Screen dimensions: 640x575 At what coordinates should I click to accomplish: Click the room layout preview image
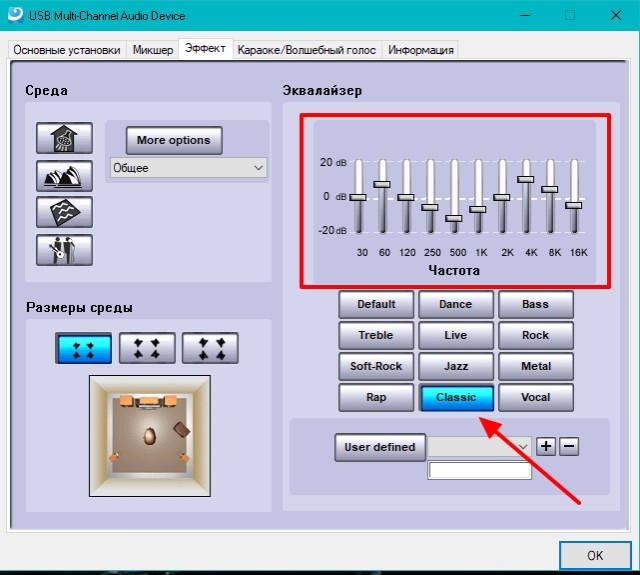pos(150,436)
